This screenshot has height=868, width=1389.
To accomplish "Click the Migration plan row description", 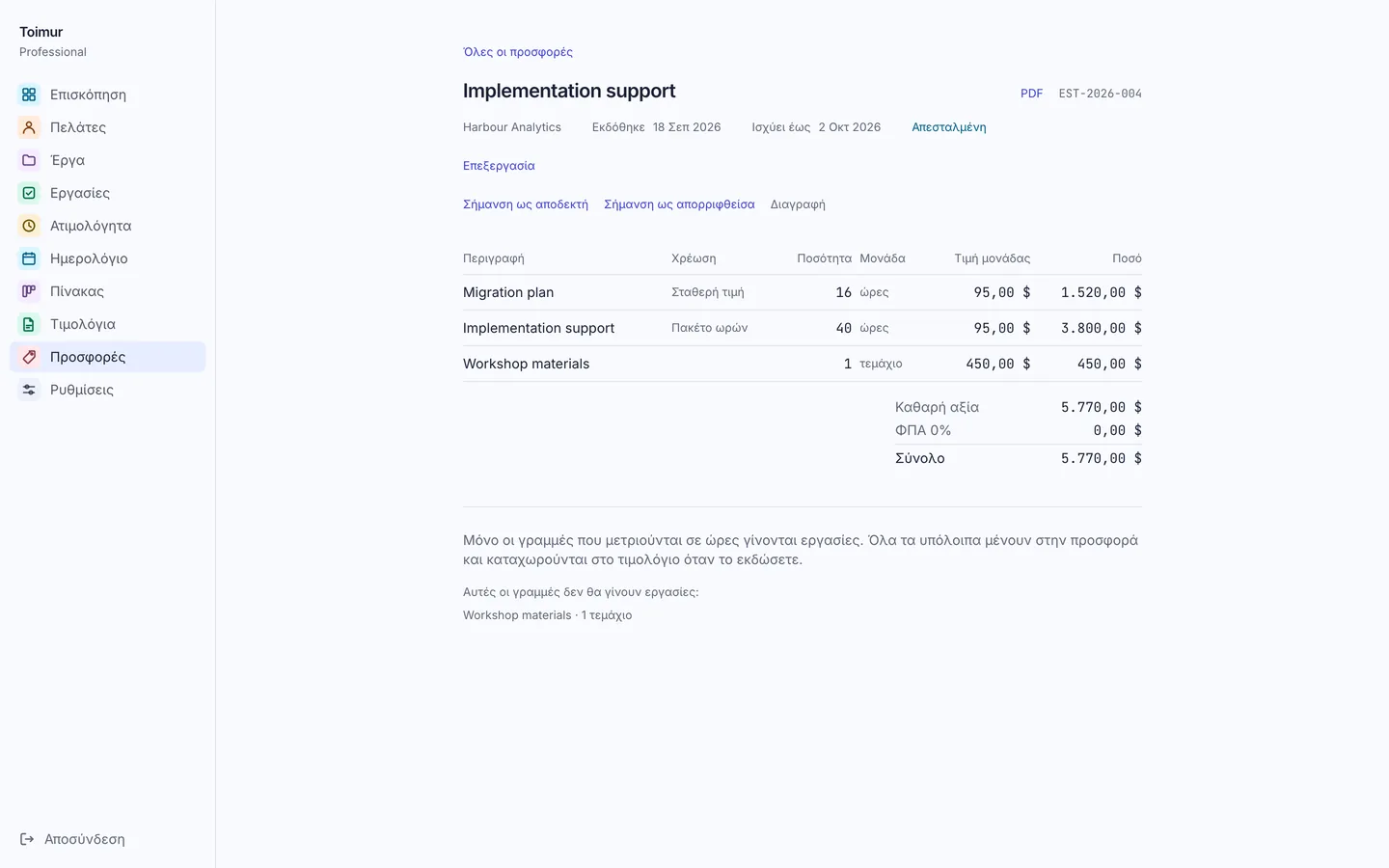I will coord(508,292).
